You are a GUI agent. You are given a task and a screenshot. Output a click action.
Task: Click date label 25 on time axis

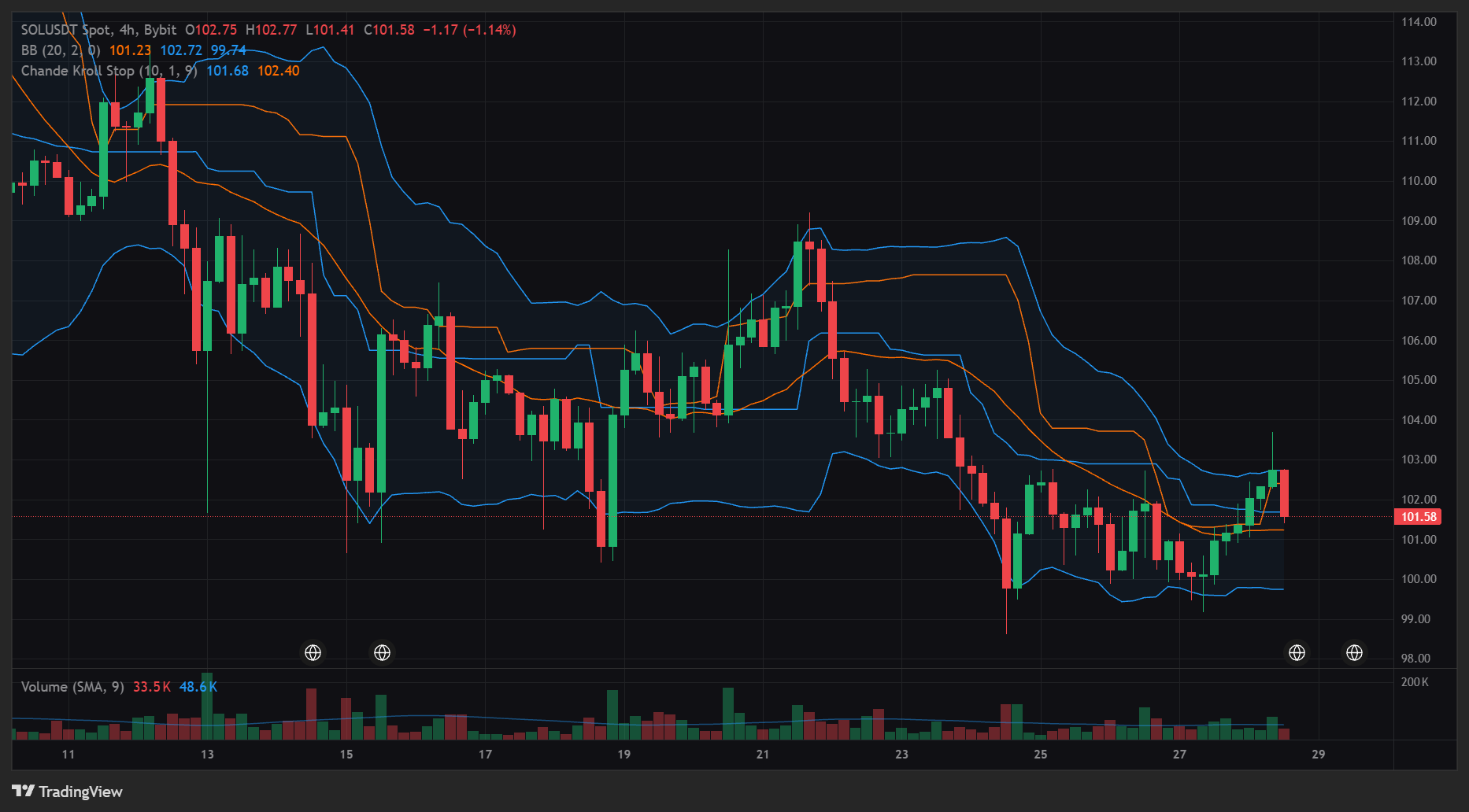(1041, 755)
